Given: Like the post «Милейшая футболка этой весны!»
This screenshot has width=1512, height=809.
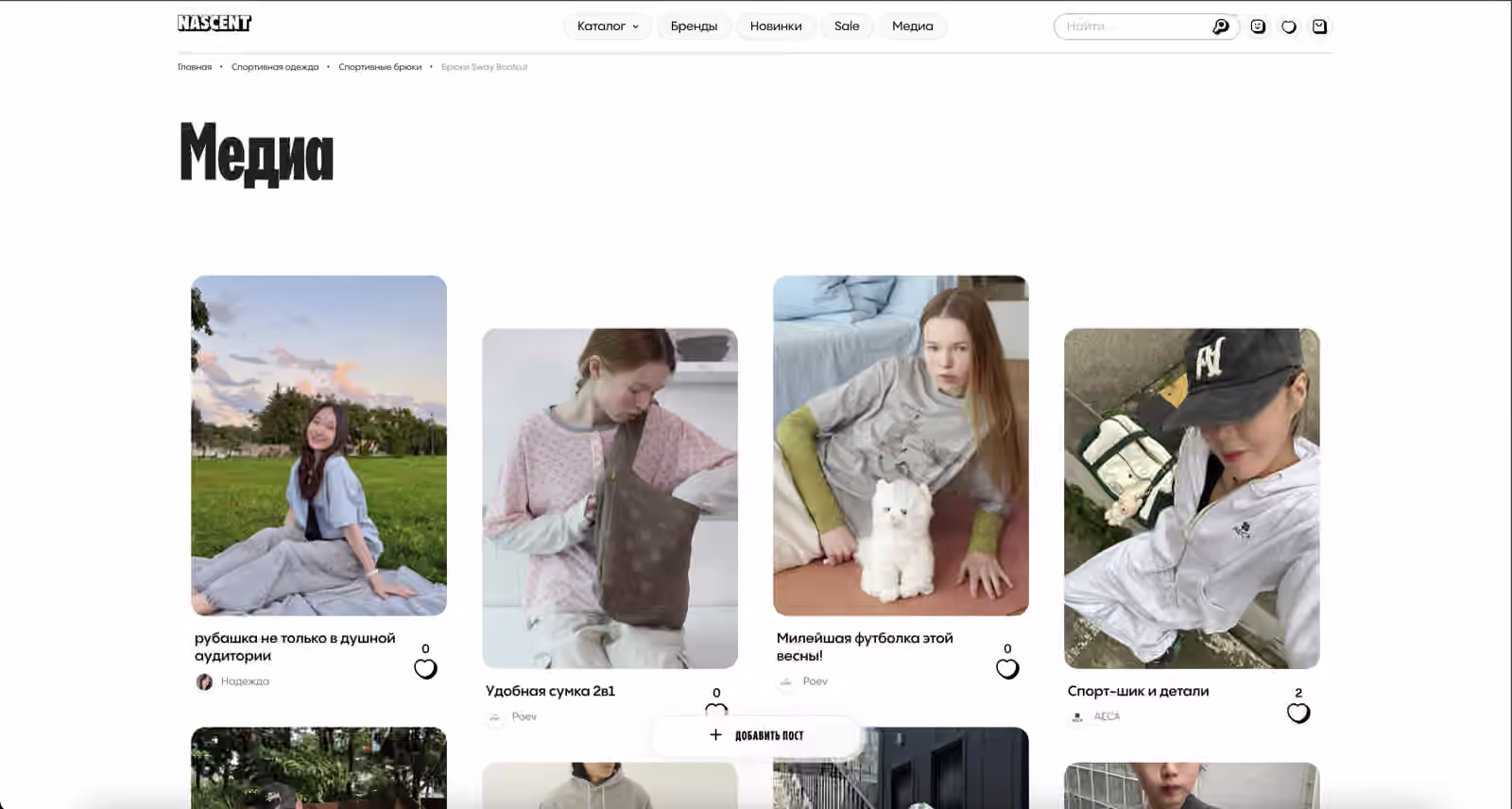Looking at the screenshot, I should pyautogui.click(x=1007, y=669).
